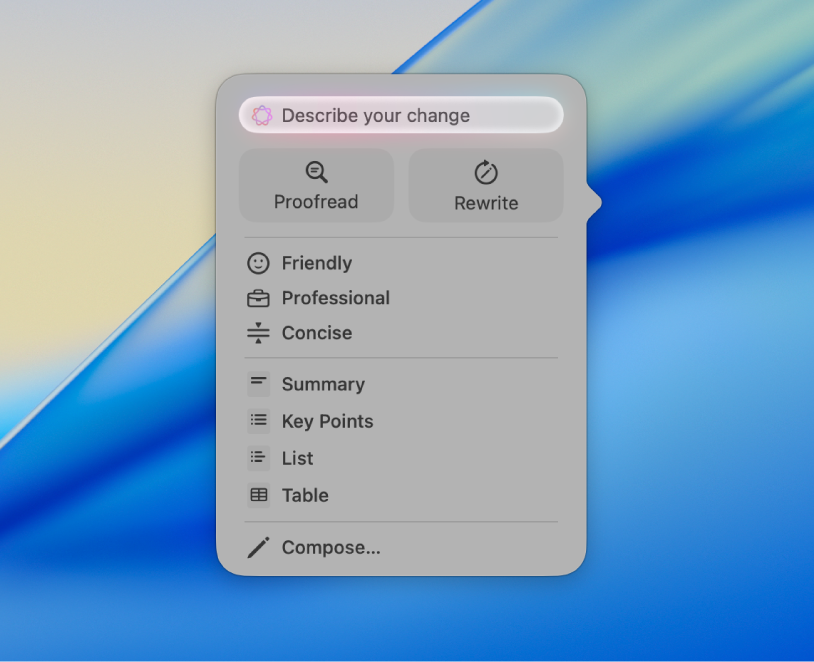Viewport: 814px width, 662px height.
Task: Open the Summary writing tool
Action: coord(321,384)
